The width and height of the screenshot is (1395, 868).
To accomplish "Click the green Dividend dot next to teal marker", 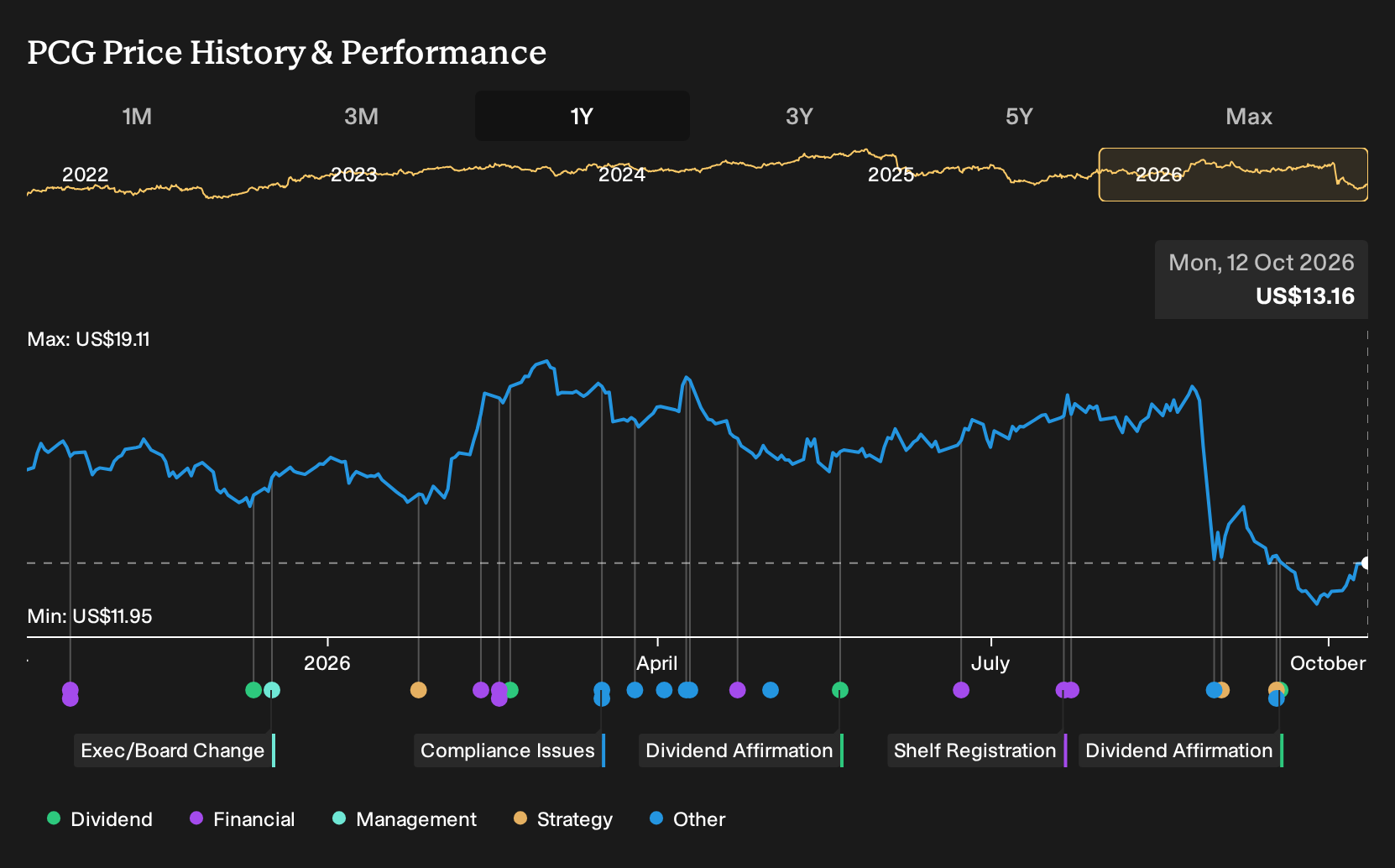I will point(253,690).
